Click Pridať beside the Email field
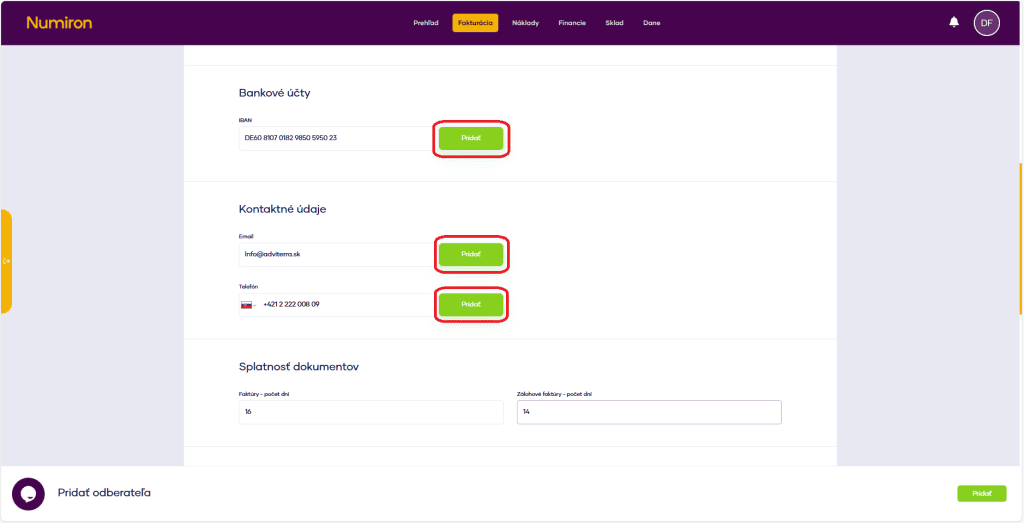 click(471, 254)
